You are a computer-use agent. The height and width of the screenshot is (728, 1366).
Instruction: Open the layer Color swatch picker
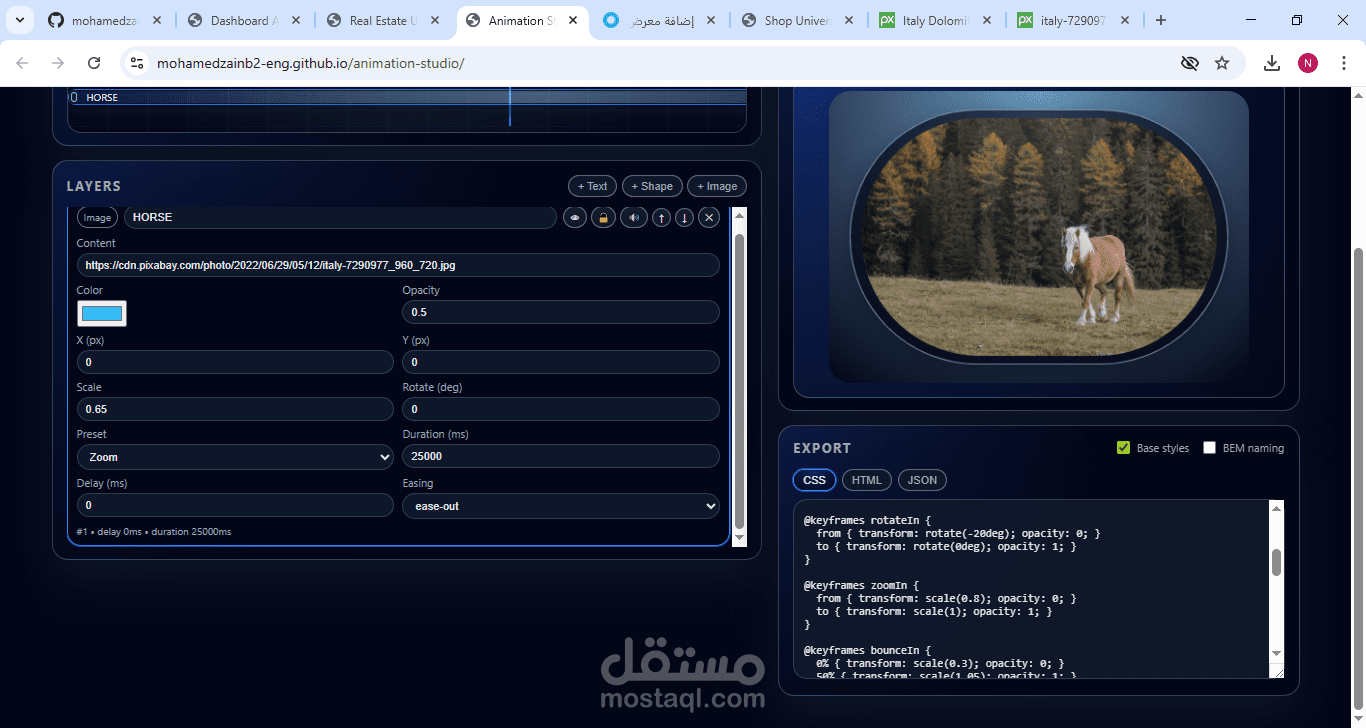pos(100,312)
